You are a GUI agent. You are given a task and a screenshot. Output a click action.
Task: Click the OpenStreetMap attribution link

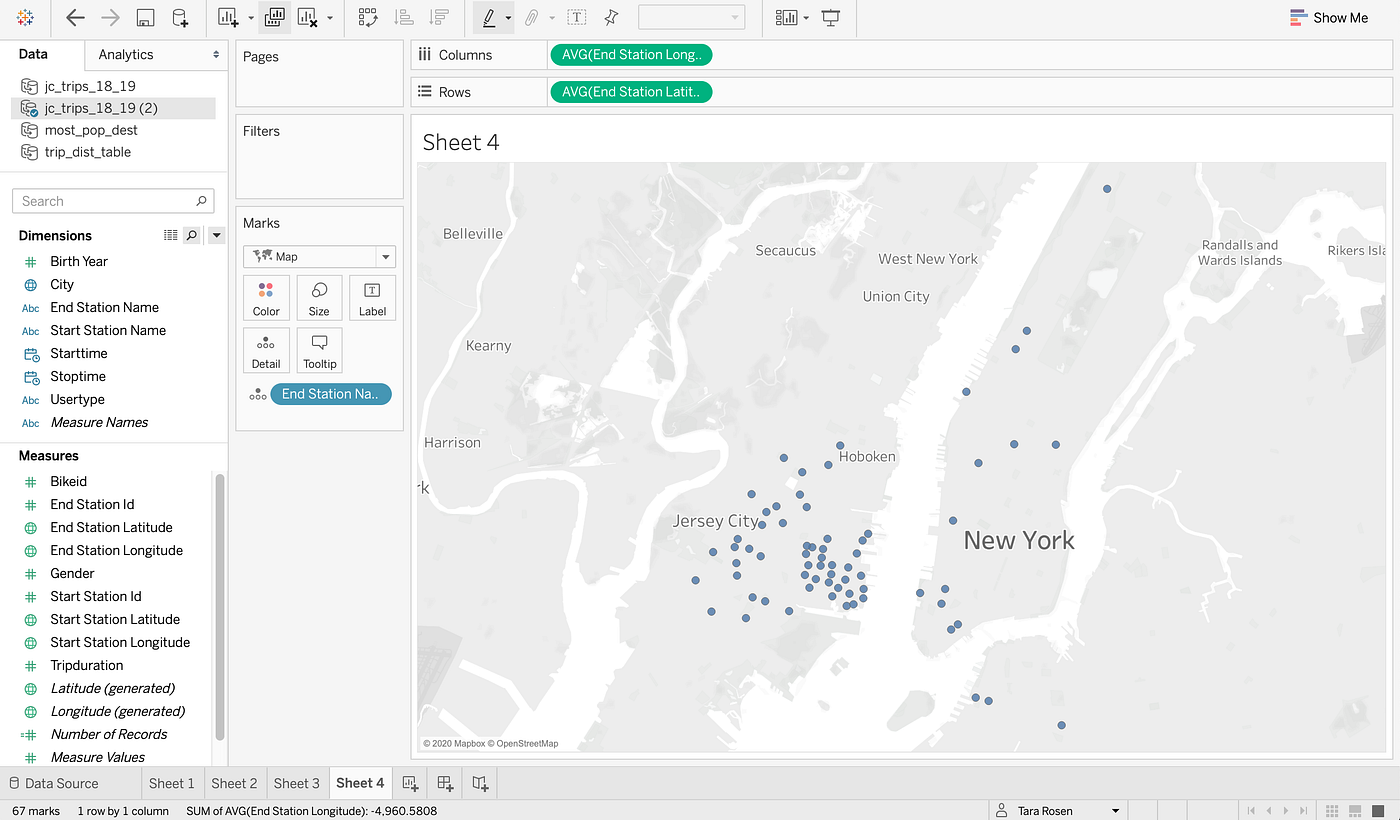tap(528, 743)
